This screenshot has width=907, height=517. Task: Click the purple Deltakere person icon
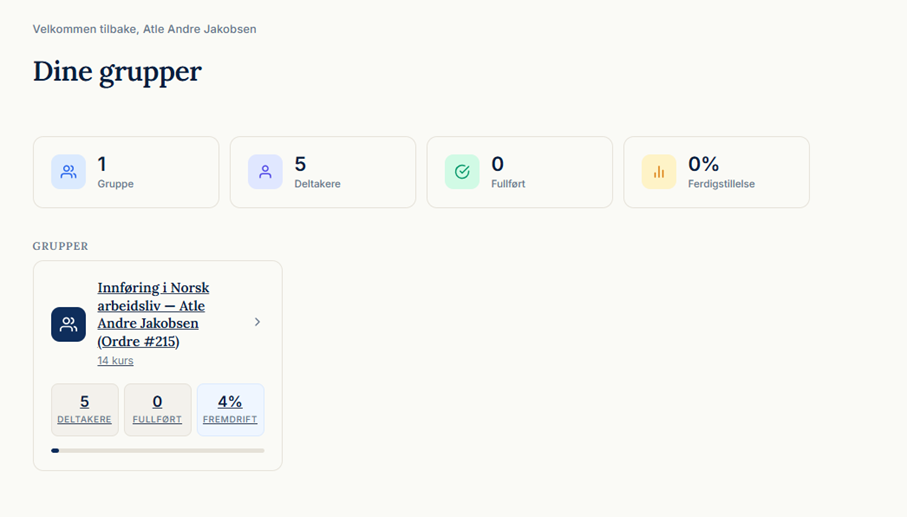[265, 172]
